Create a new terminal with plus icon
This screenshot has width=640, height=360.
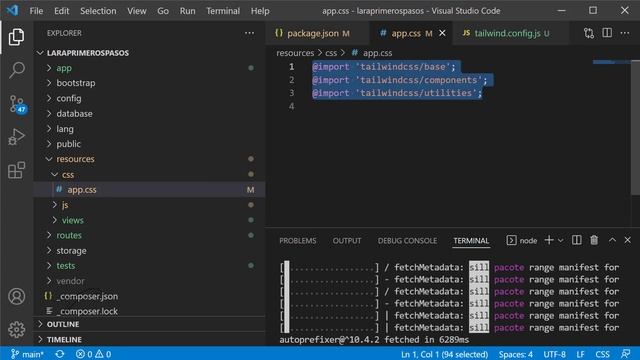pos(549,240)
